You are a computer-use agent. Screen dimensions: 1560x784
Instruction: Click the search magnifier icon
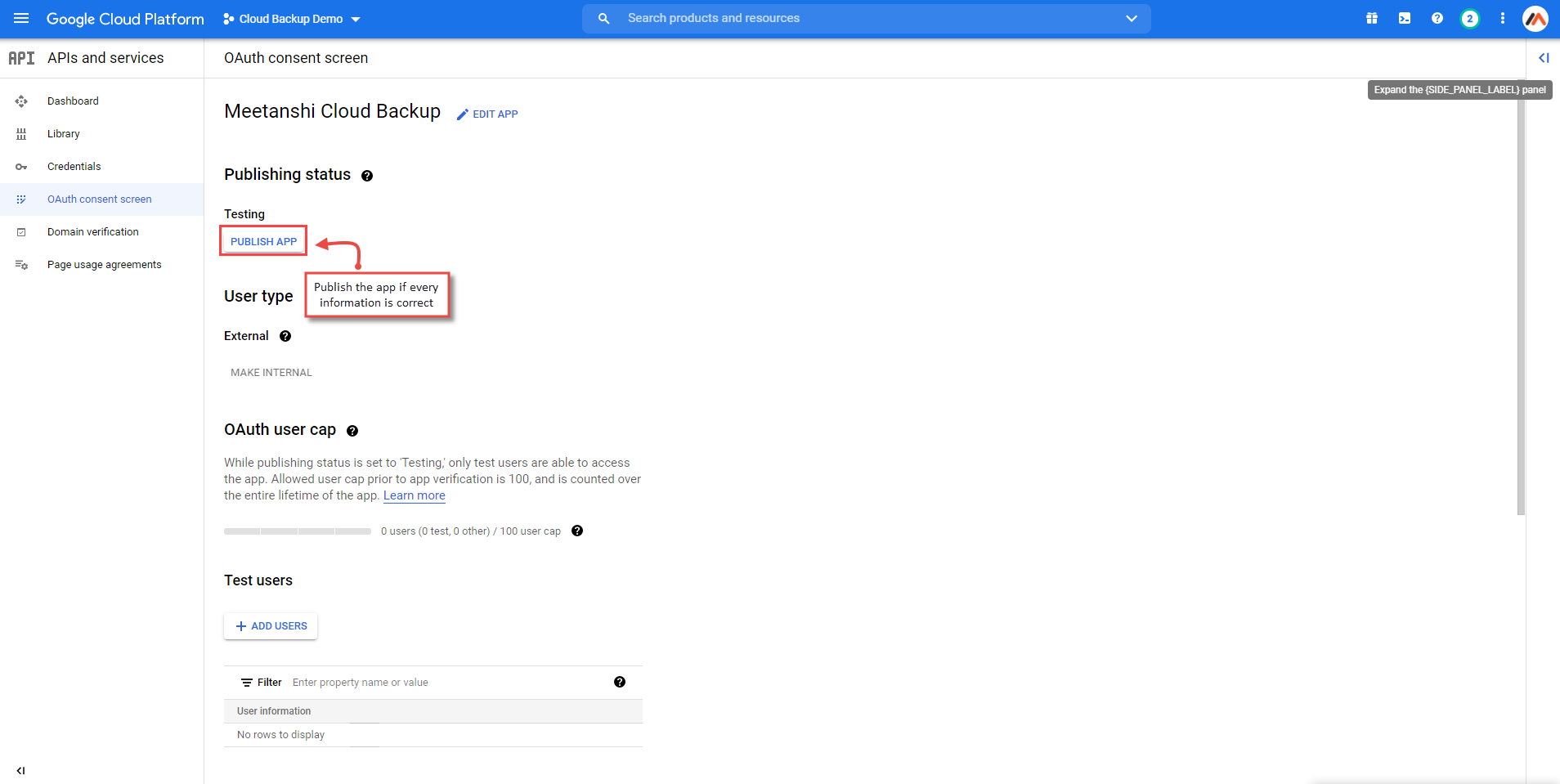[603, 18]
